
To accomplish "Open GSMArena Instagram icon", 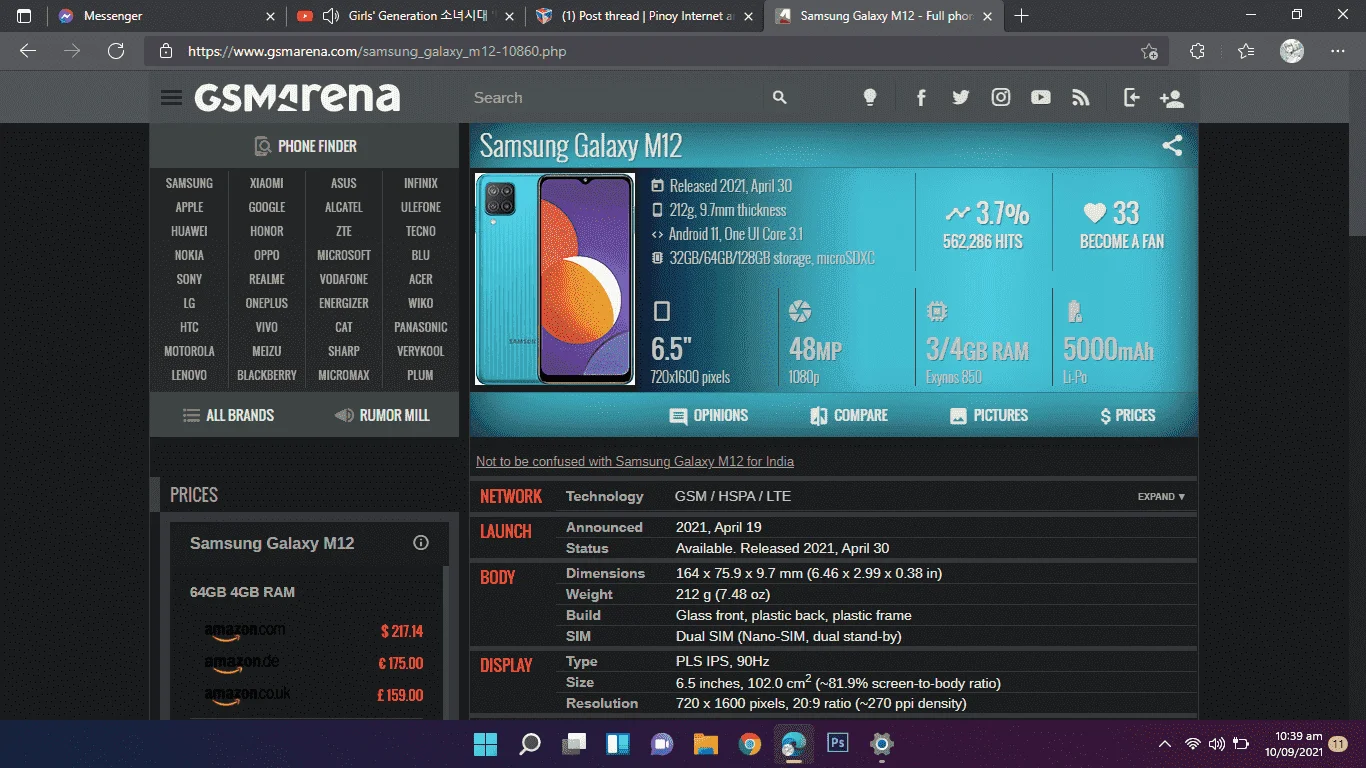I will click(1001, 98).
